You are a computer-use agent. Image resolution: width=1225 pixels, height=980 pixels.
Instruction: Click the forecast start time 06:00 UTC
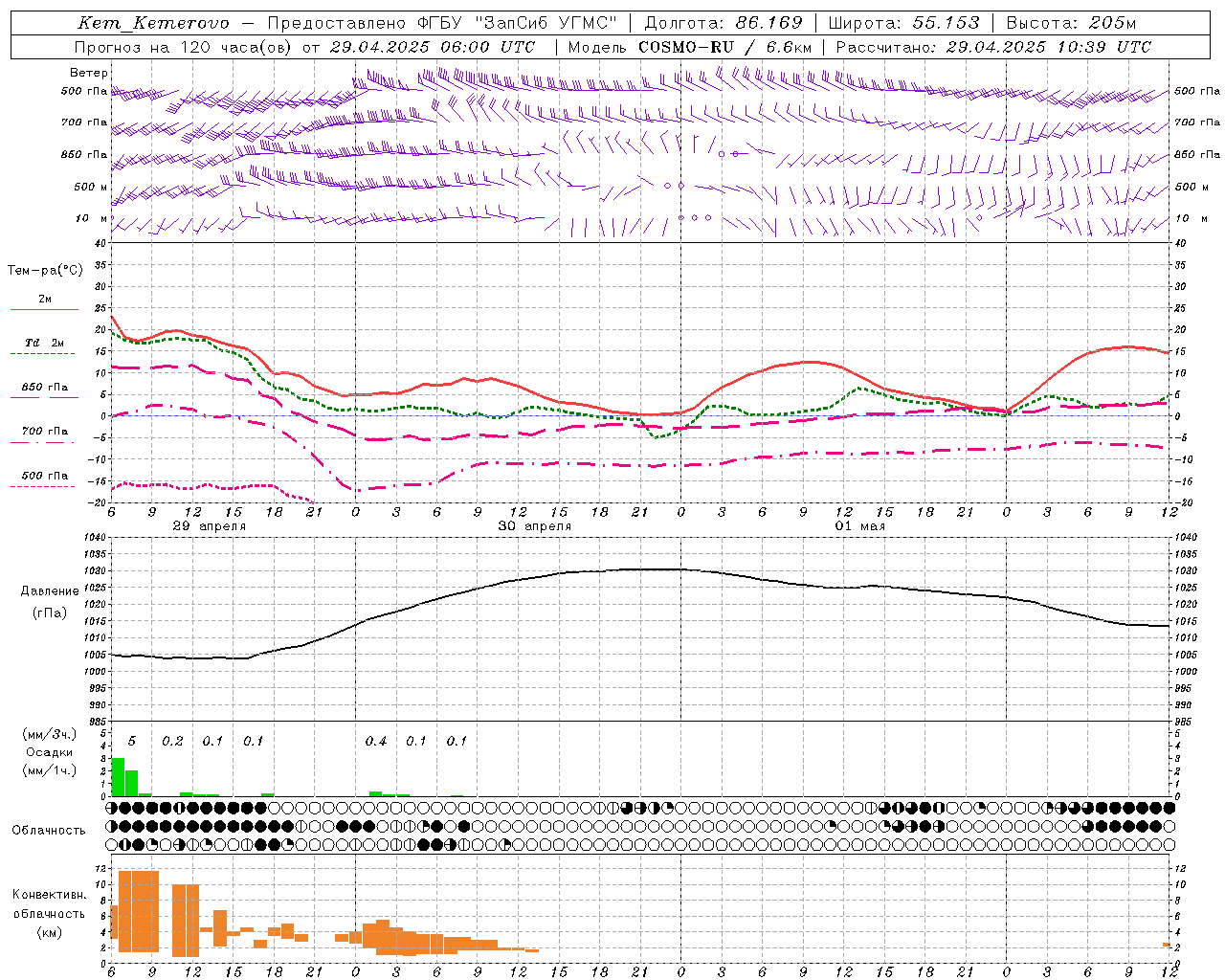pyautogui.click(x=487, y=47)
